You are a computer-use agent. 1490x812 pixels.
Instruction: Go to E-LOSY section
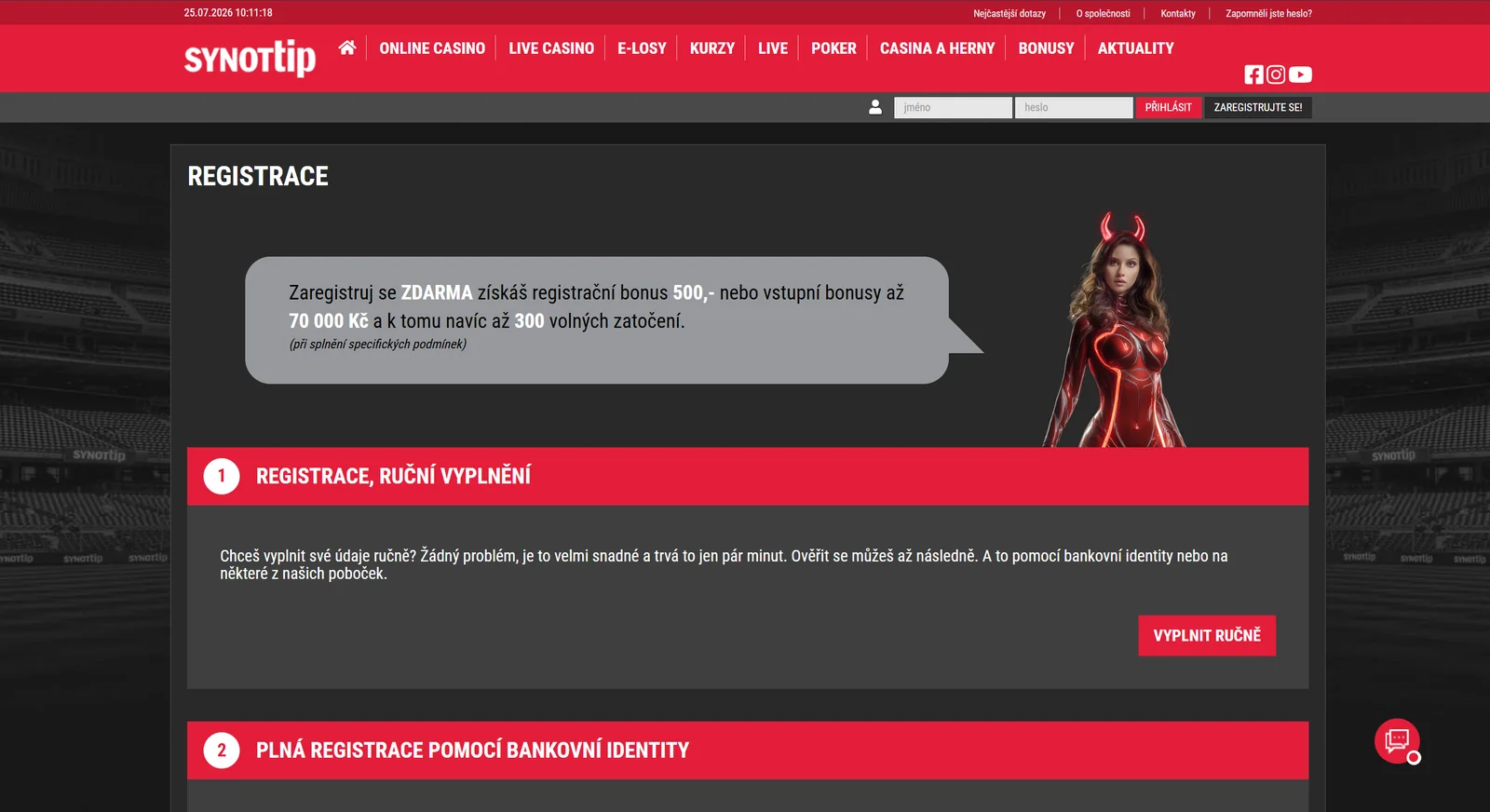pyautogui.click(x=642, y=48)
